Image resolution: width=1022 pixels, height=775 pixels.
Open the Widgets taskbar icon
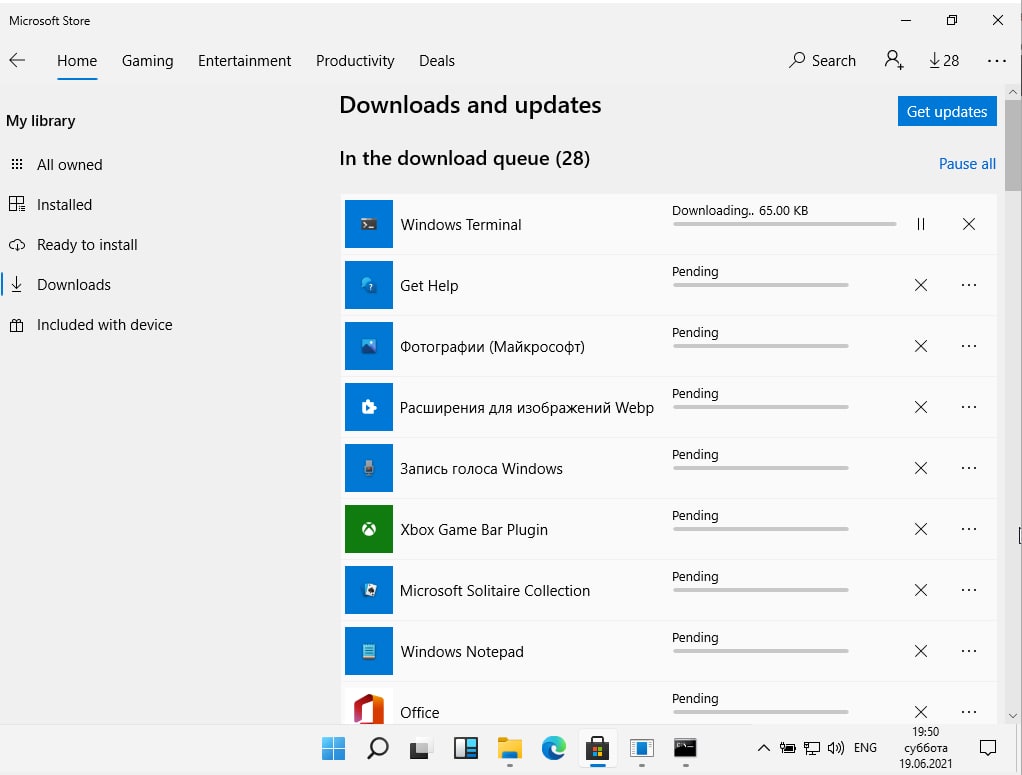click(465, 748)
